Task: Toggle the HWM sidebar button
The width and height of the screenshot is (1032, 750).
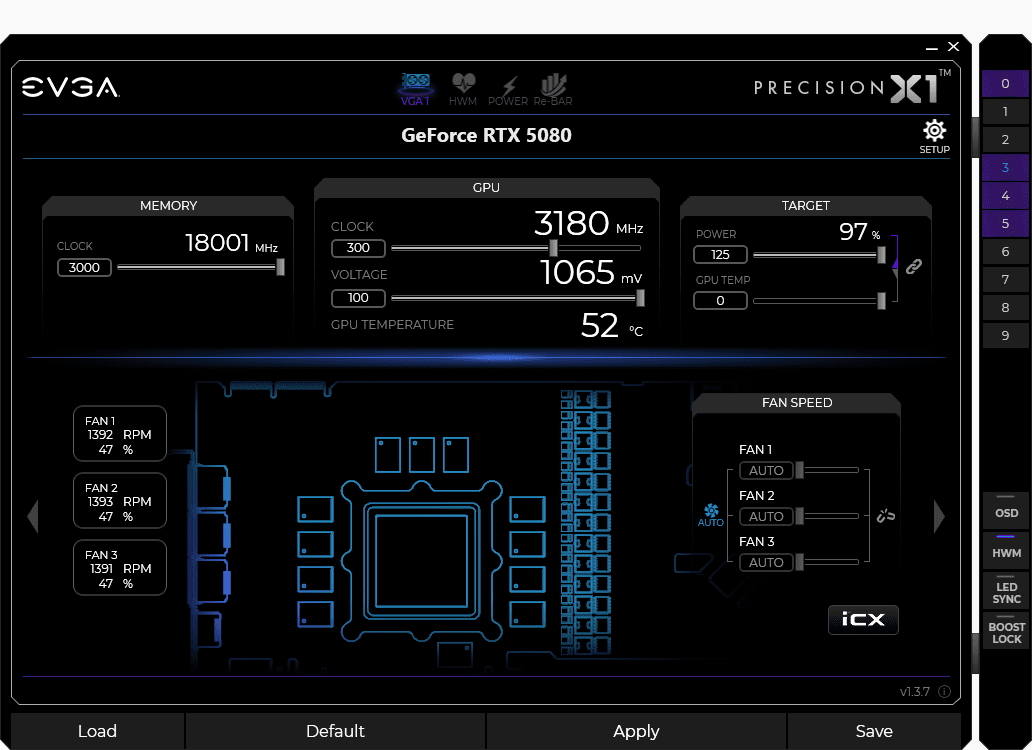Action: tap(1006, 551)
